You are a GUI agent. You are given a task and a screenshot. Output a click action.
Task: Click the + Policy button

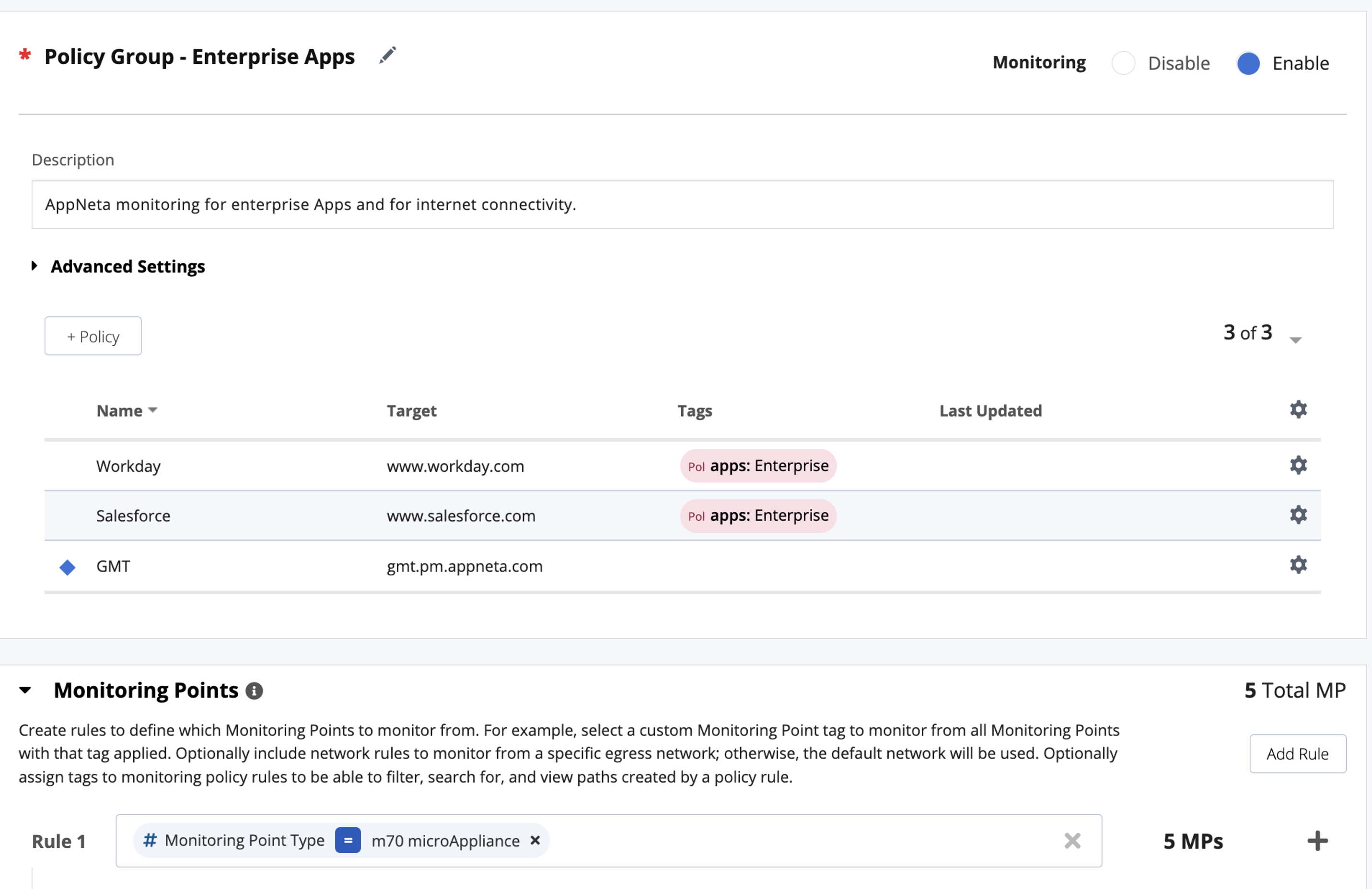(x=93, y=336)
